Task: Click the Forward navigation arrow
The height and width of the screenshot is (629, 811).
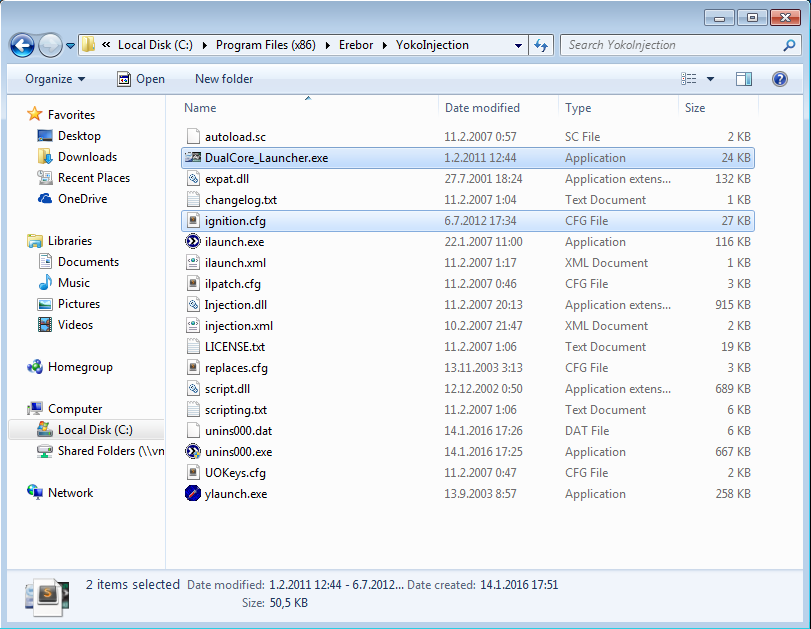Action: (x=50, y=46)
